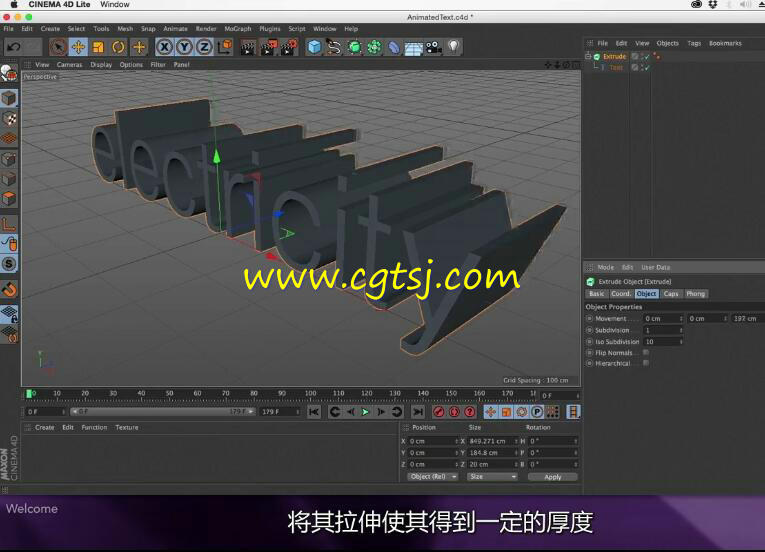The height and width of the screenshot is (552, 765).
Task: Click the Iso Subdivision stepper arrows
Action: click(681, 342)
